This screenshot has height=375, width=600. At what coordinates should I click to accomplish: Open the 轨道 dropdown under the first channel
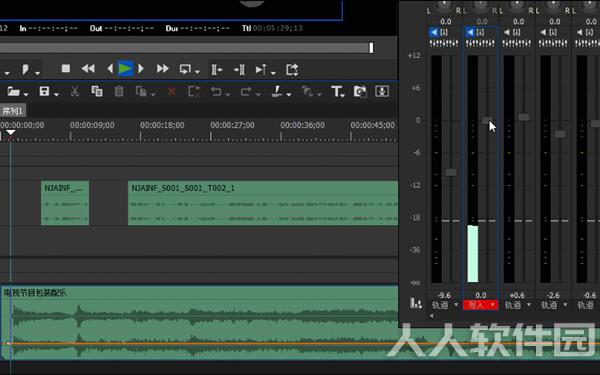click(445, 305)
